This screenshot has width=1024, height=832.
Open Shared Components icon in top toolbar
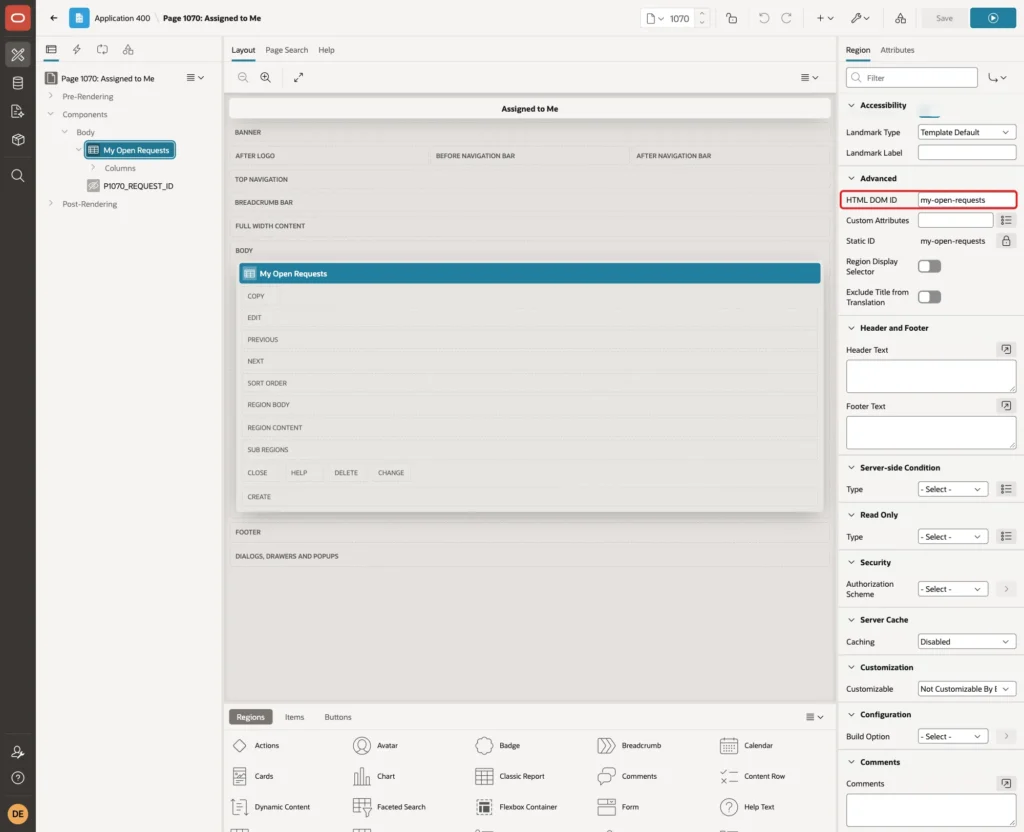pyautogui.click(x=900, y=18)
